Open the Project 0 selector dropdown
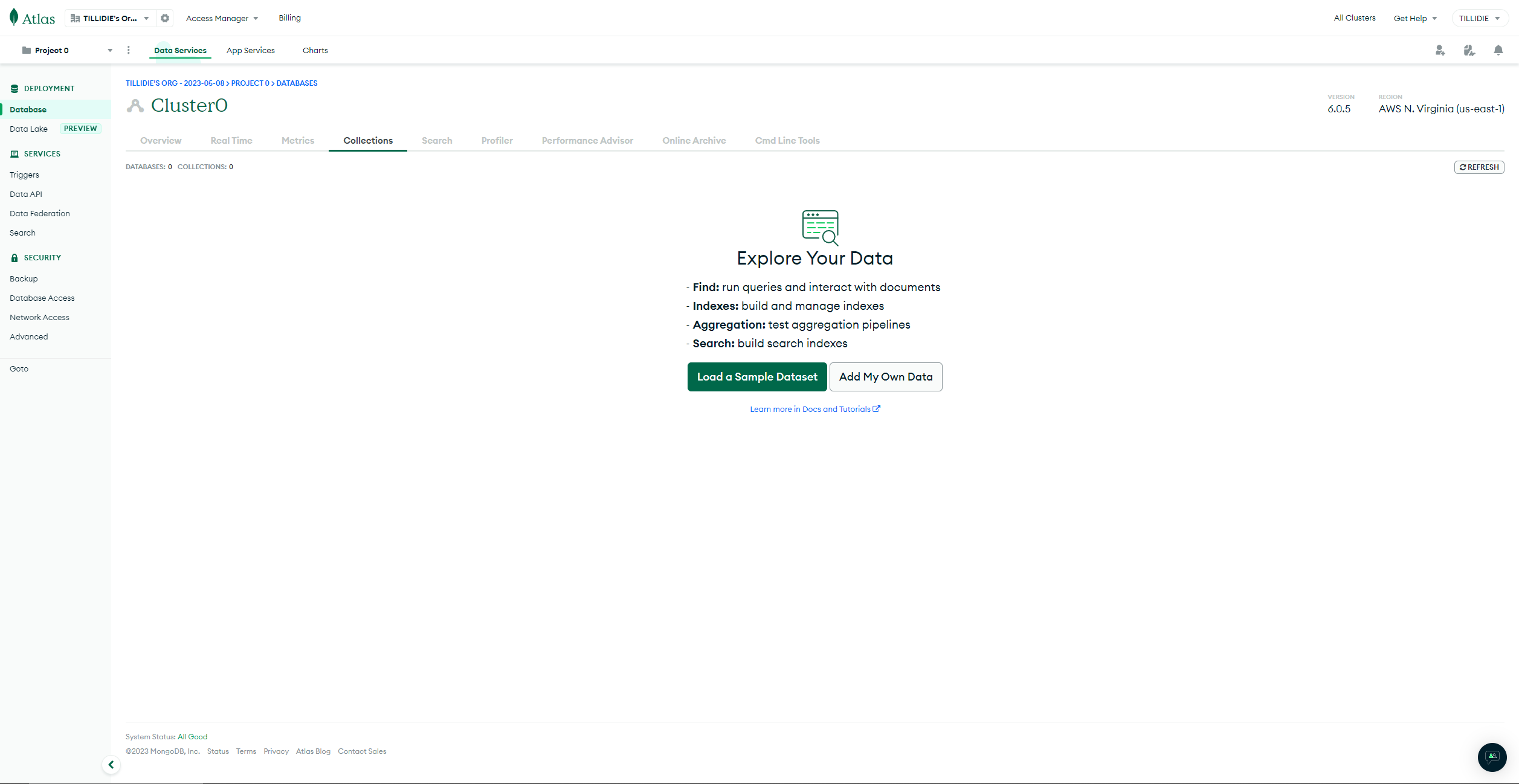This screenshot has height=784, width=1519. [67, 50]
